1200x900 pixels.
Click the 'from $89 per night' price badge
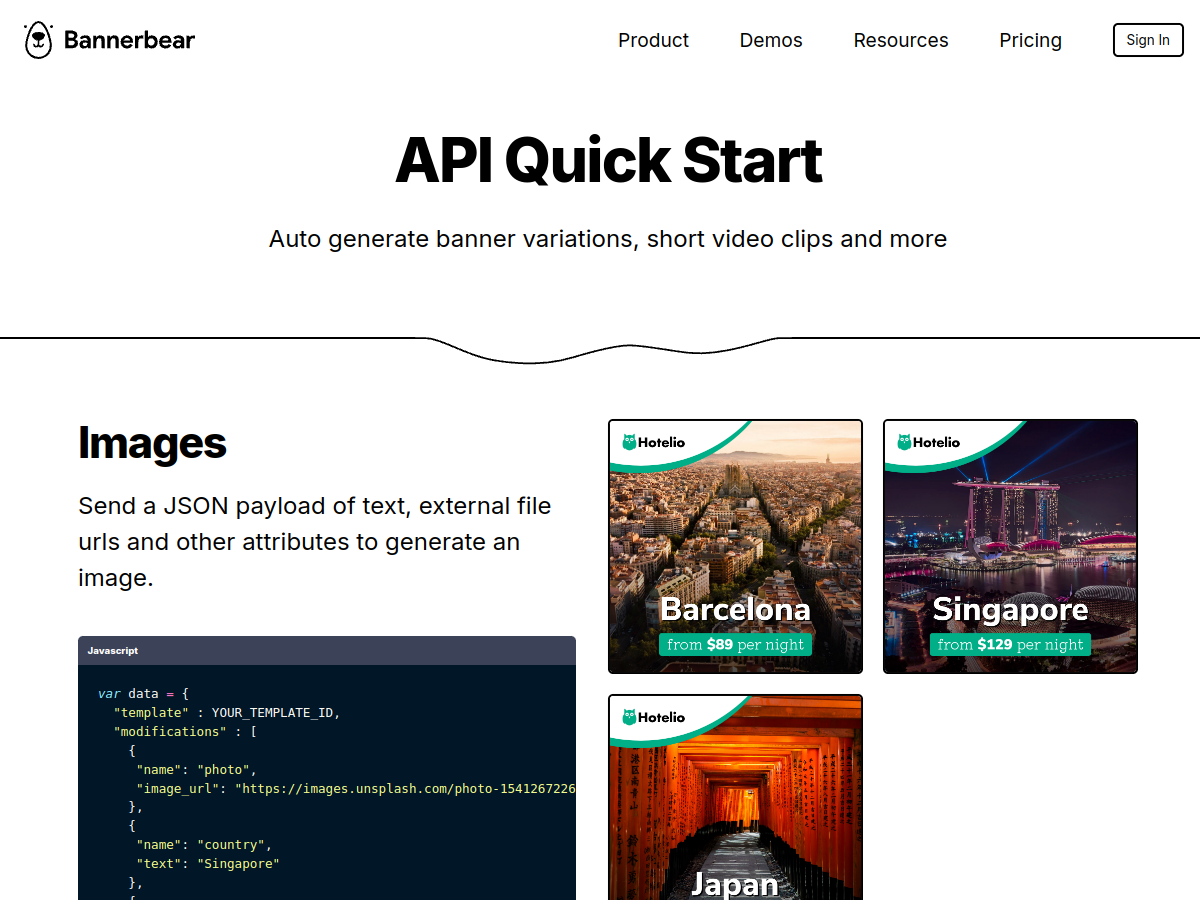(735, 644)
